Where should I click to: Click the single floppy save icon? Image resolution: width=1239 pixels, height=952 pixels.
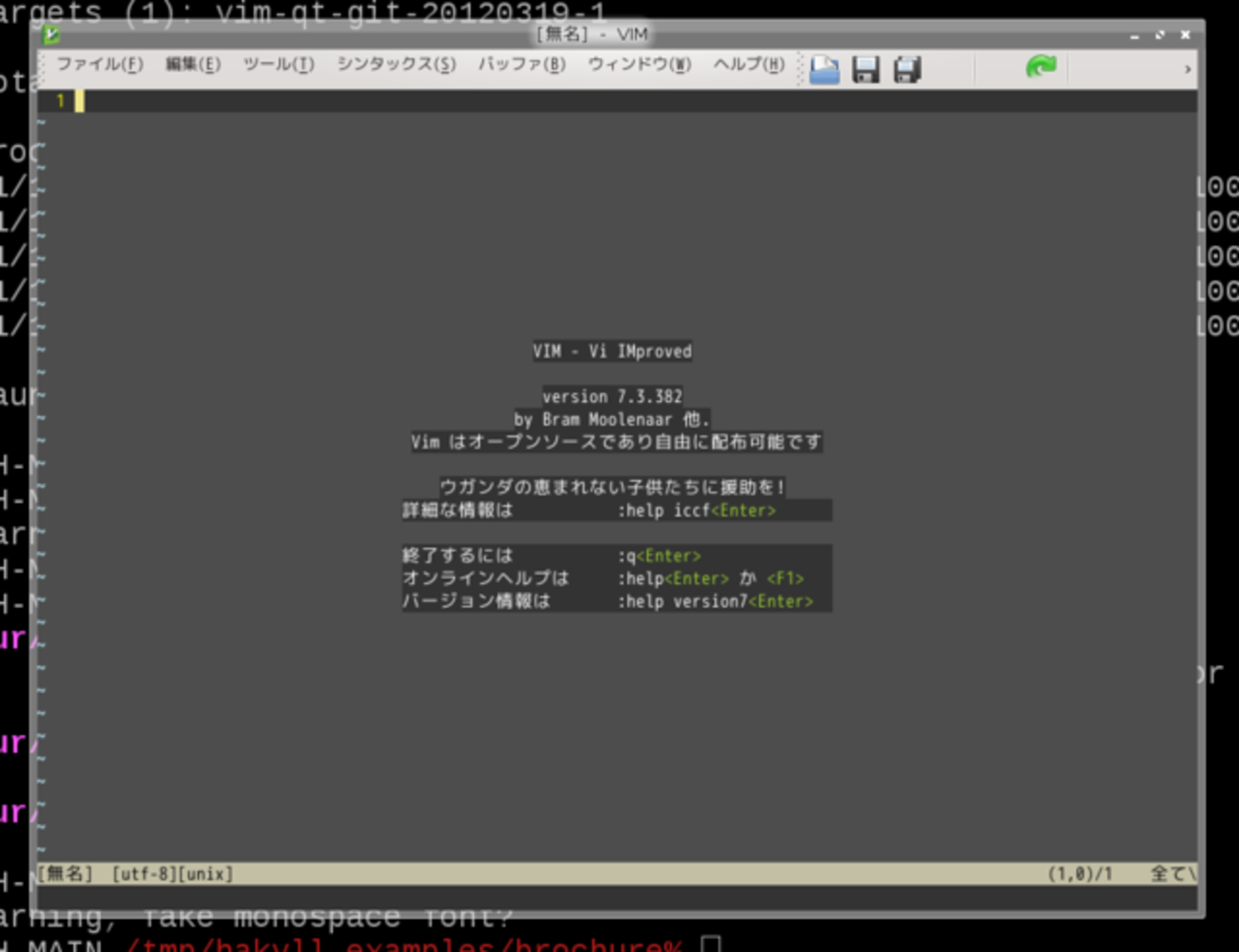(x=865, y=69)
